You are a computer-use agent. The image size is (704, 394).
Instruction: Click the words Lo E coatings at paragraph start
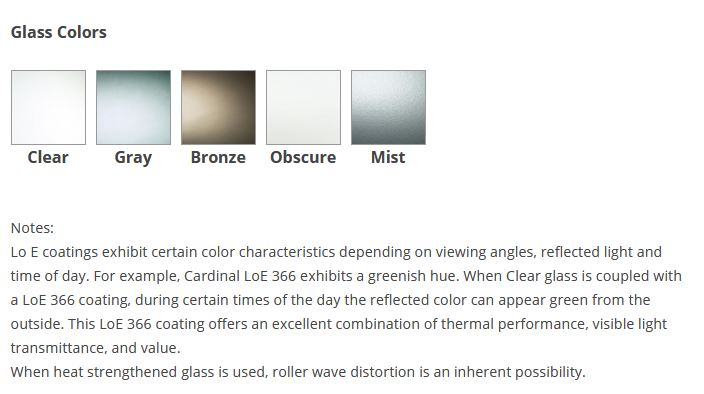[54, 252]
